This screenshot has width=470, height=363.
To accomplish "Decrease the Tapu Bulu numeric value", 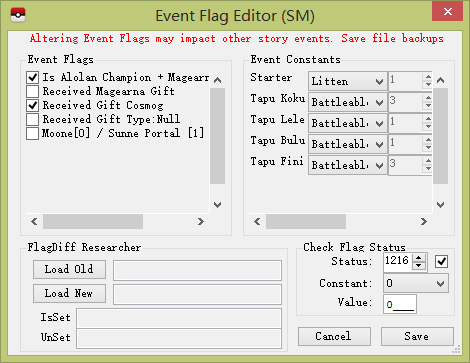I will (x=428, y=148).
